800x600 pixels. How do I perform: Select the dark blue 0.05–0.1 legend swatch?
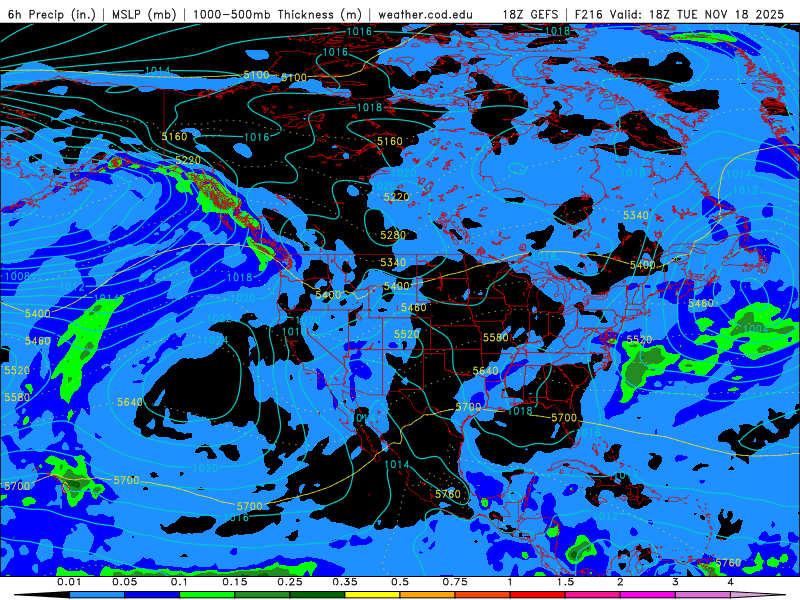click(152, 595)
